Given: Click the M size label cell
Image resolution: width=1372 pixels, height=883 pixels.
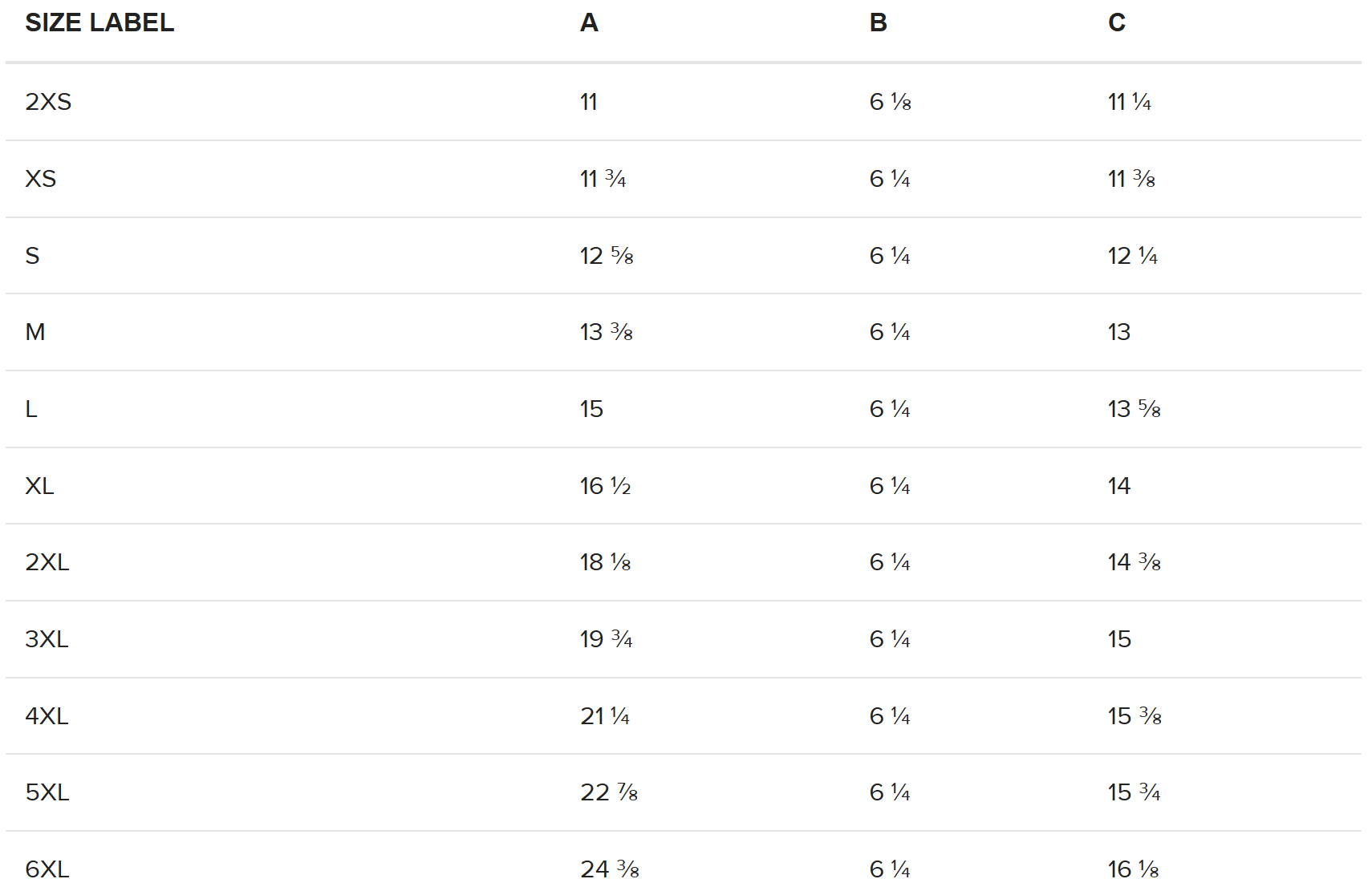Looking at the screenshot, I should pos(35,332).
